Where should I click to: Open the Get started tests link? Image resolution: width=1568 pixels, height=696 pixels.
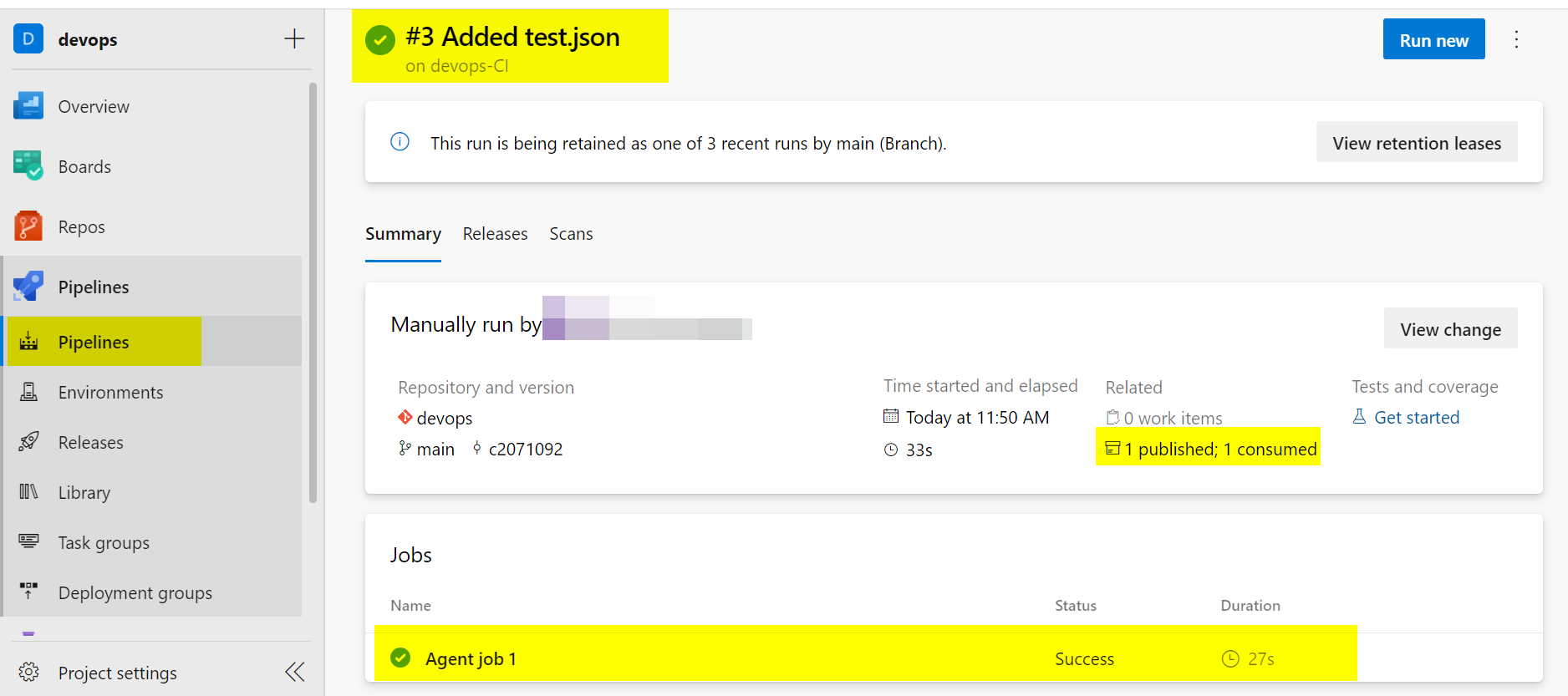(x=1417, y=417)
